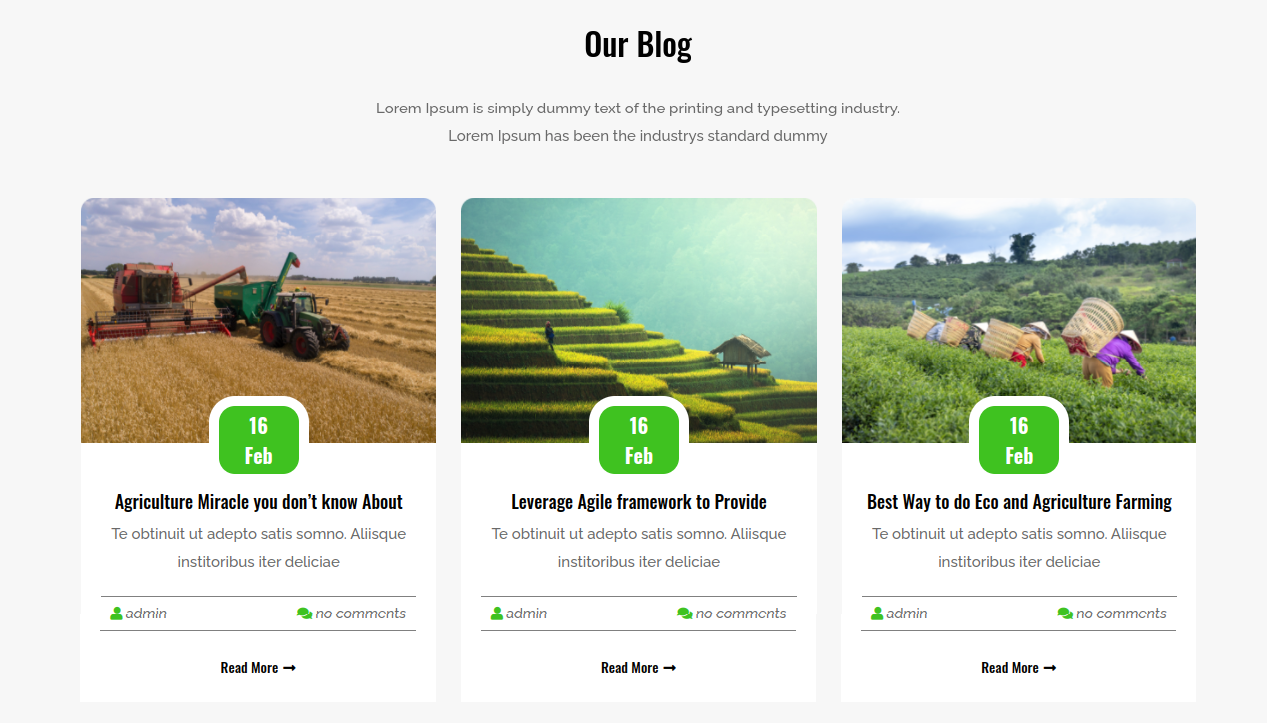Click 'no comments' text on third card
This screenshot has height=723, width=1267.
pos(1121,614)
